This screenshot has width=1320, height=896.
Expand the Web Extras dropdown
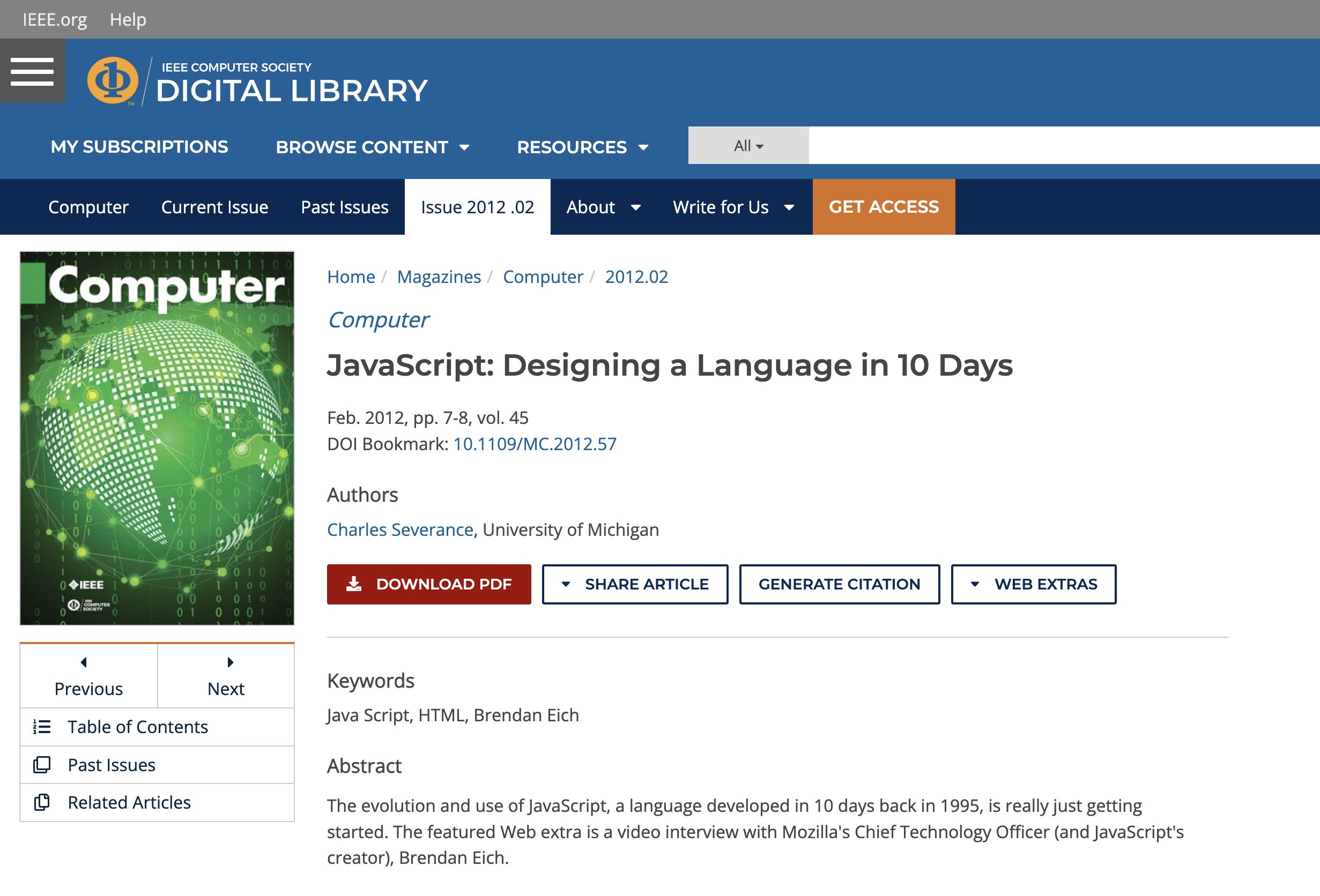click(x=1033, y=584)
